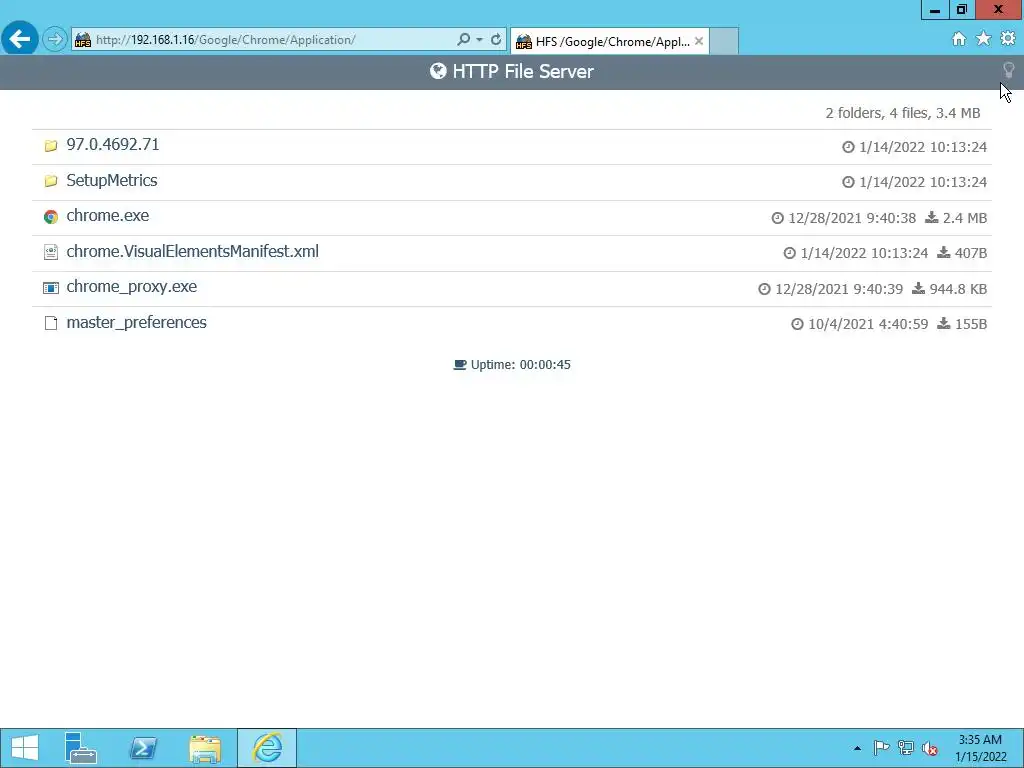Image resolution: width=1024 pixels, height=768 pixels.
Task: Open chrome.VisualElementsManifest.xml
Action: 193,251
